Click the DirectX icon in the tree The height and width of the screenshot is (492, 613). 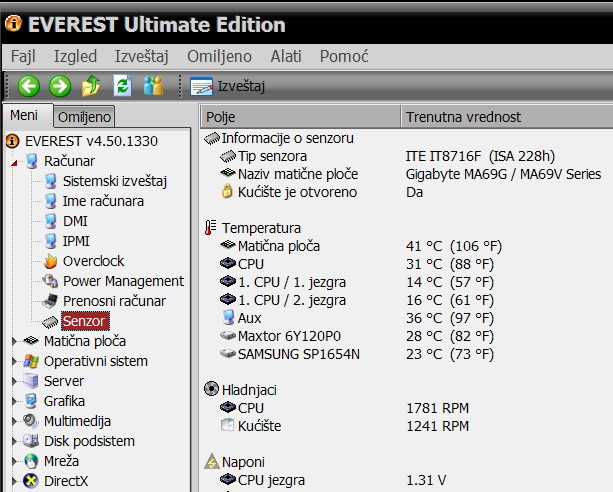click(x=31, y=481)
